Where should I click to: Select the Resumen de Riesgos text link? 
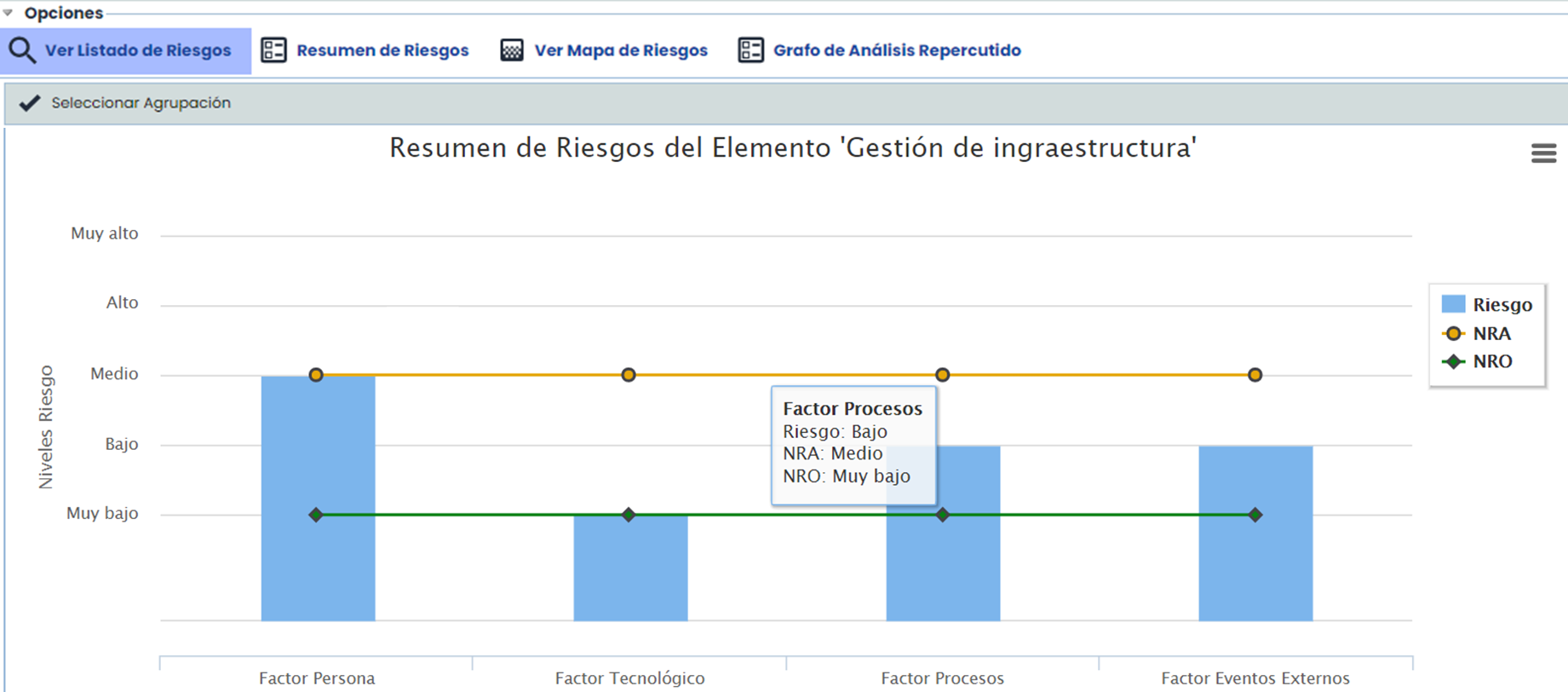[x=382, y=50]
